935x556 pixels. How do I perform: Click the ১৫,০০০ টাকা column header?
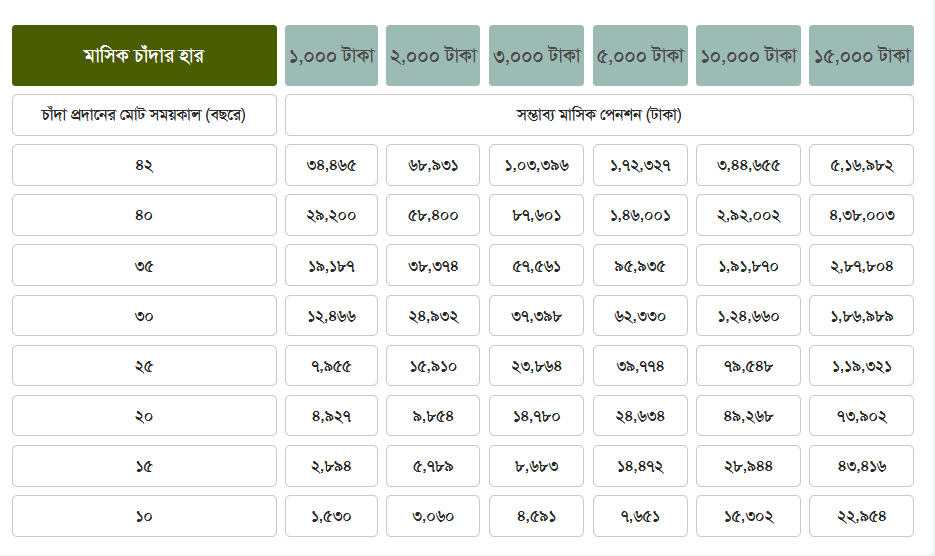pos(861,56)
